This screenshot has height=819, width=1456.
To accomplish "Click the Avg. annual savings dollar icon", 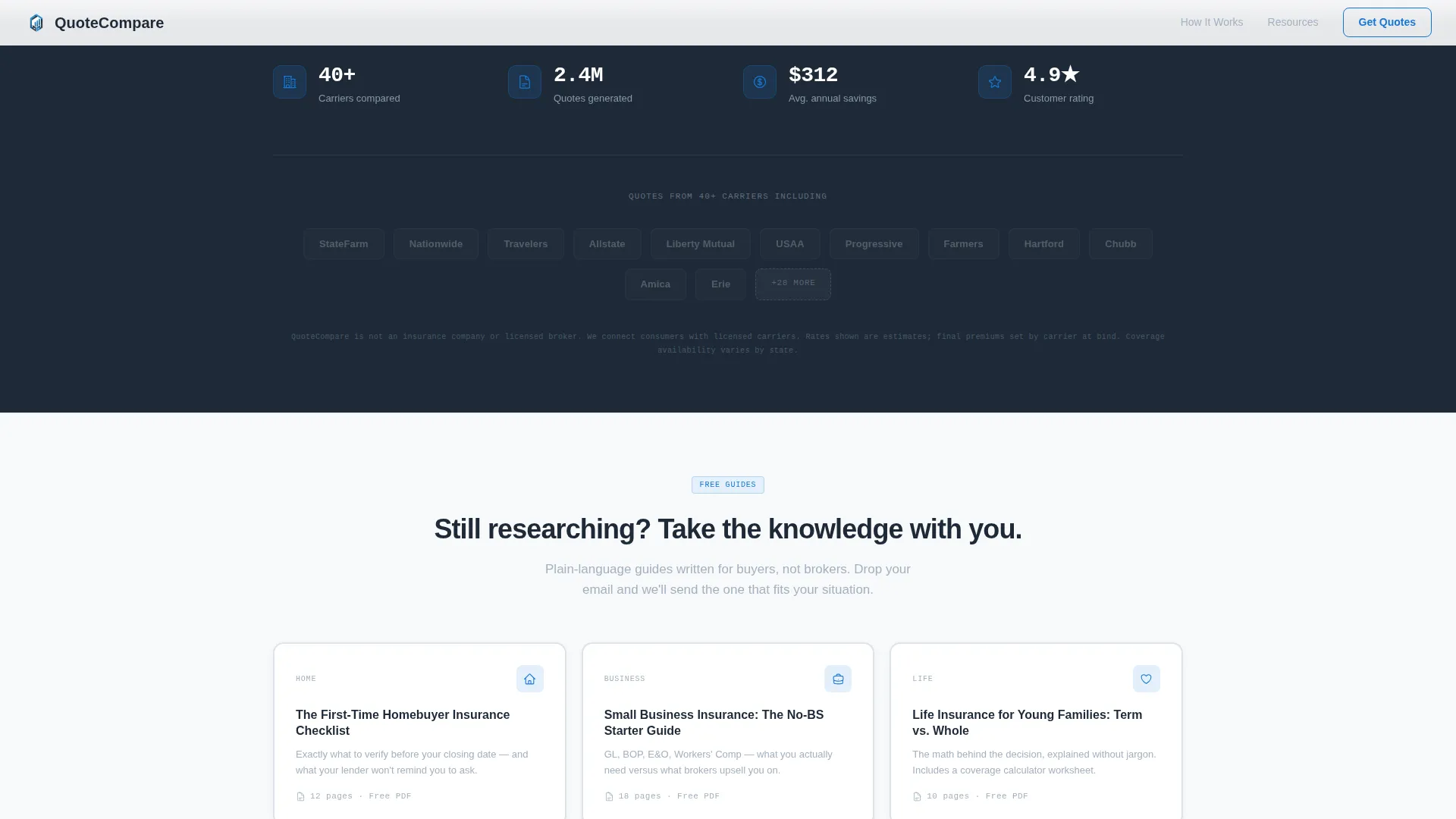I will (x=760, y=82).
